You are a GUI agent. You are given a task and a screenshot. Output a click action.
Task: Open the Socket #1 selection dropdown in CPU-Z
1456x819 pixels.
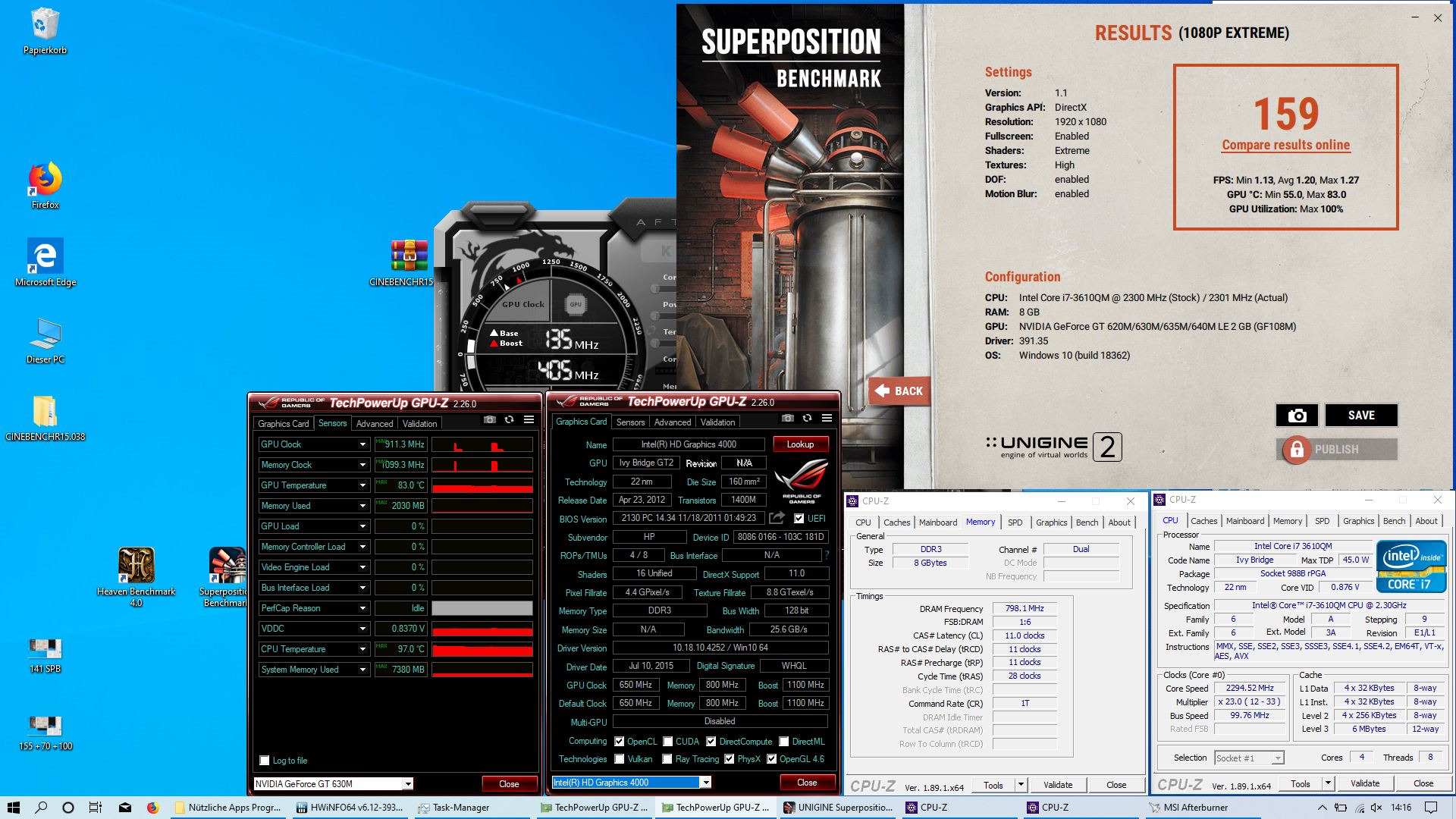coord(1249,758)
